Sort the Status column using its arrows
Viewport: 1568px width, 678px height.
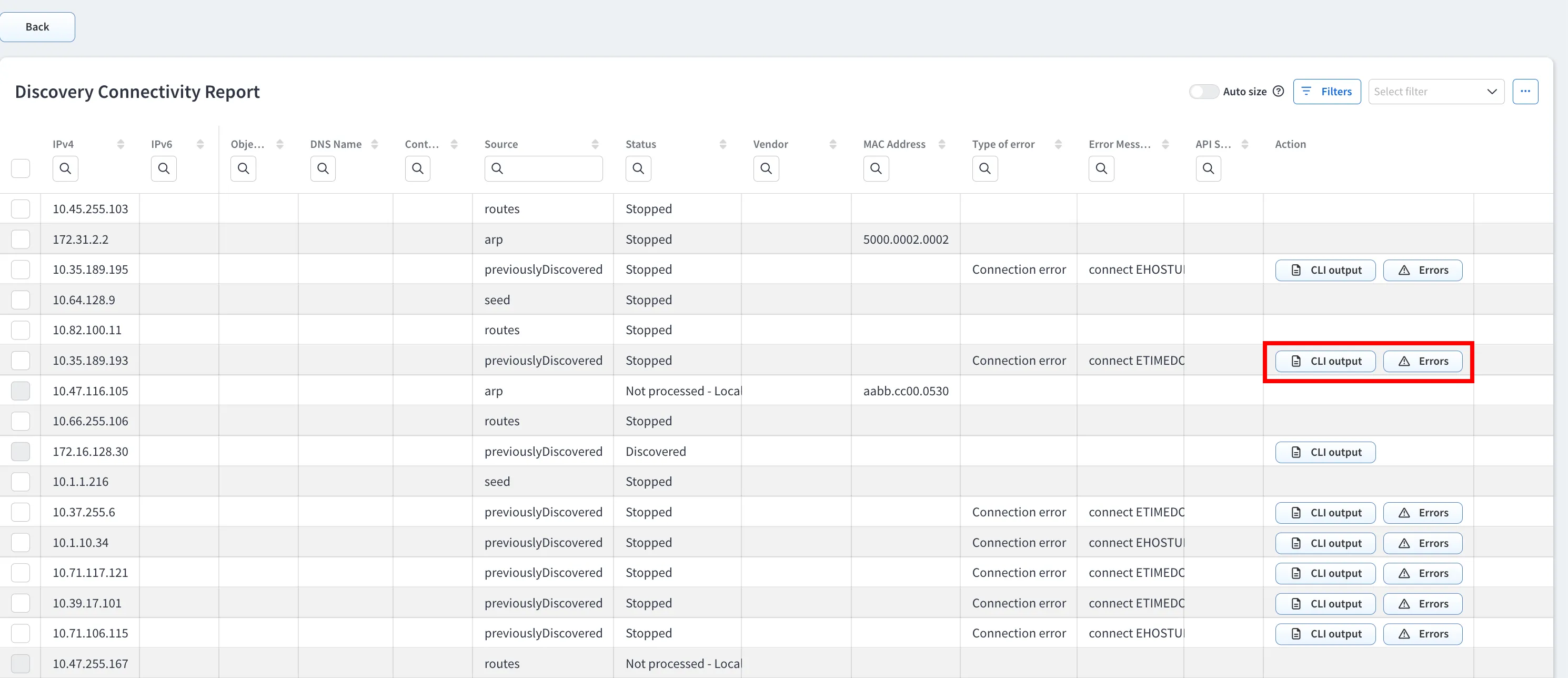coord(722,144)
